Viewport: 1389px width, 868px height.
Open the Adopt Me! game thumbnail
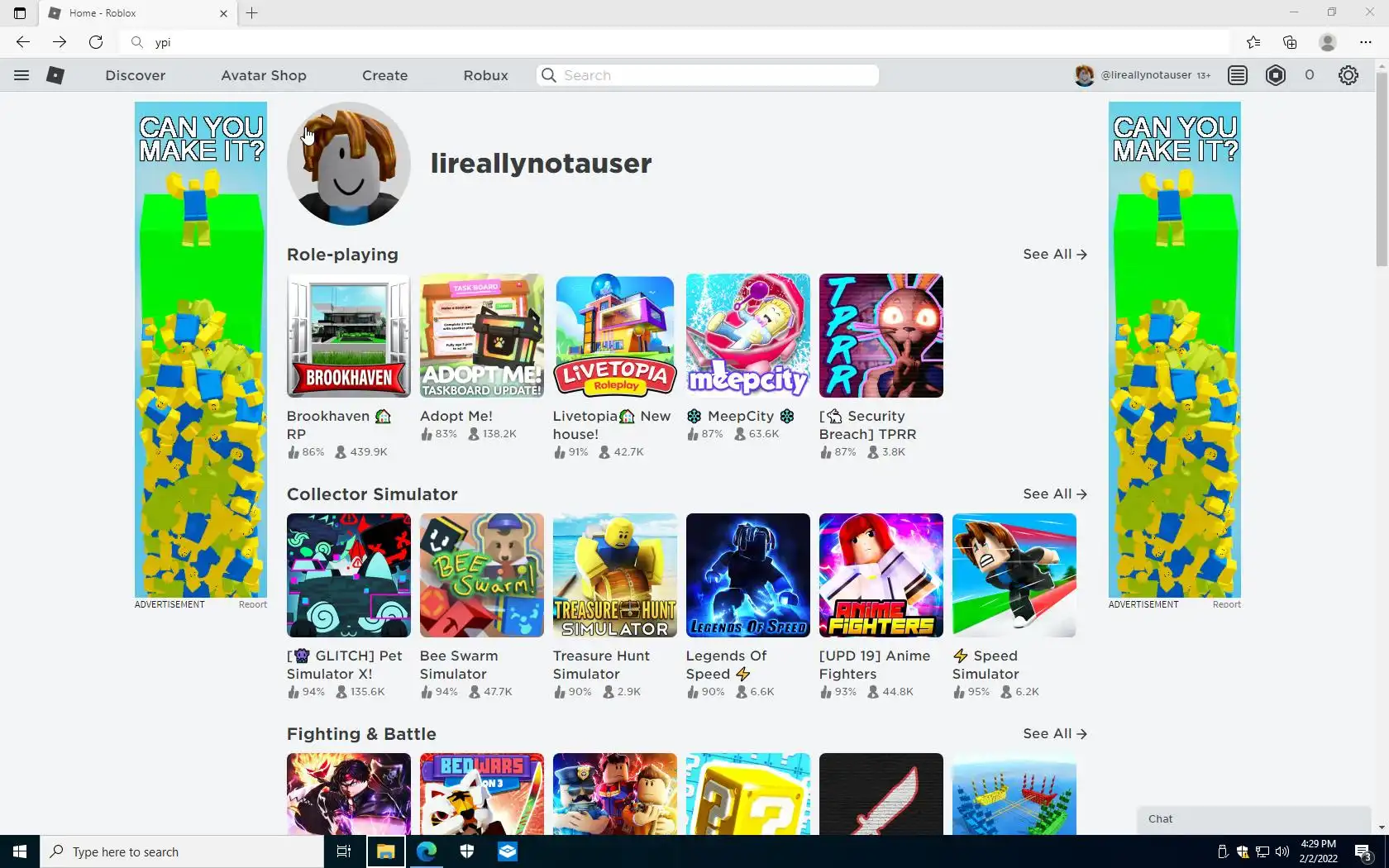click(482, 336)
